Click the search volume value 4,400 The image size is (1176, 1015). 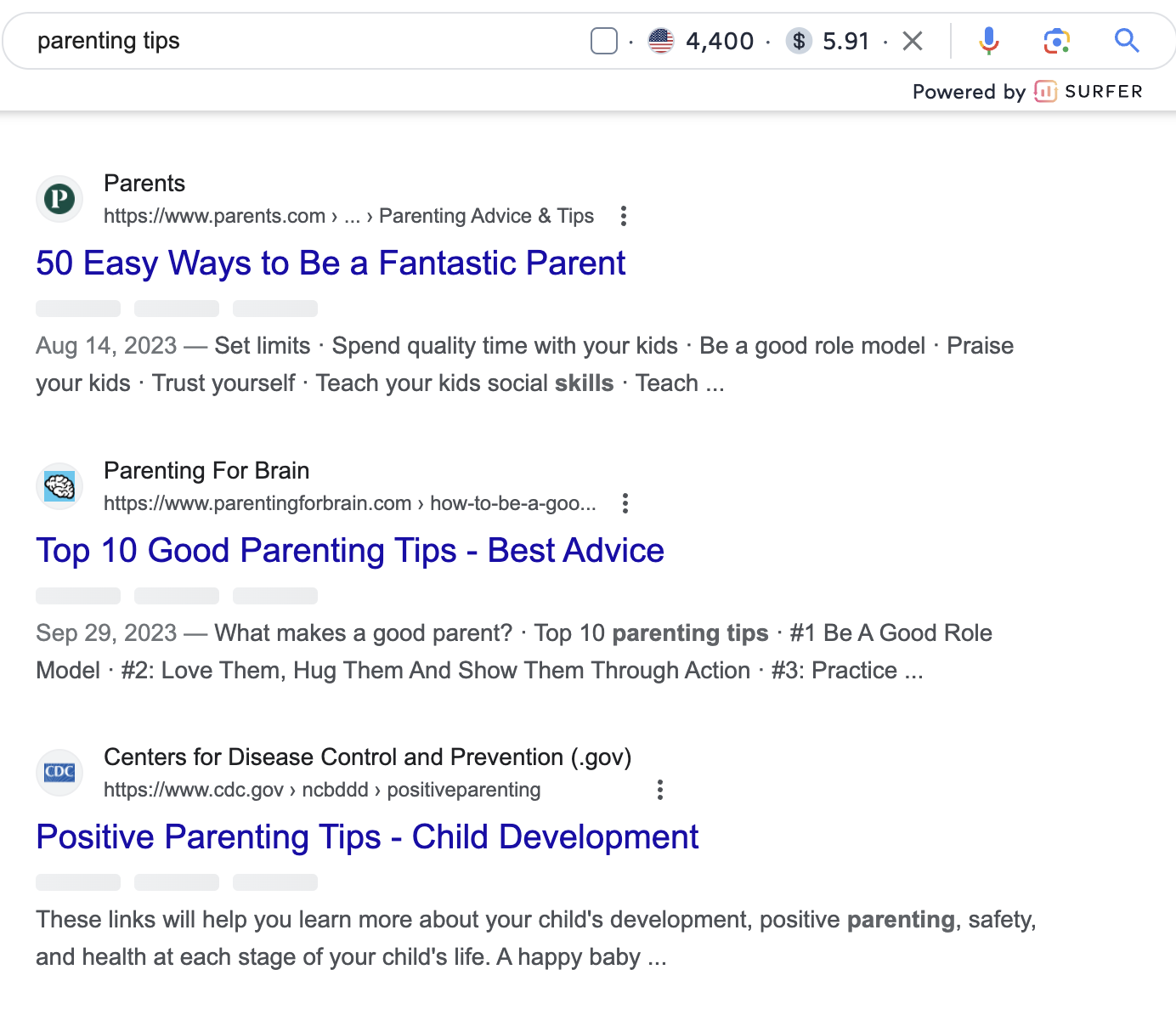tap(720, 41)
